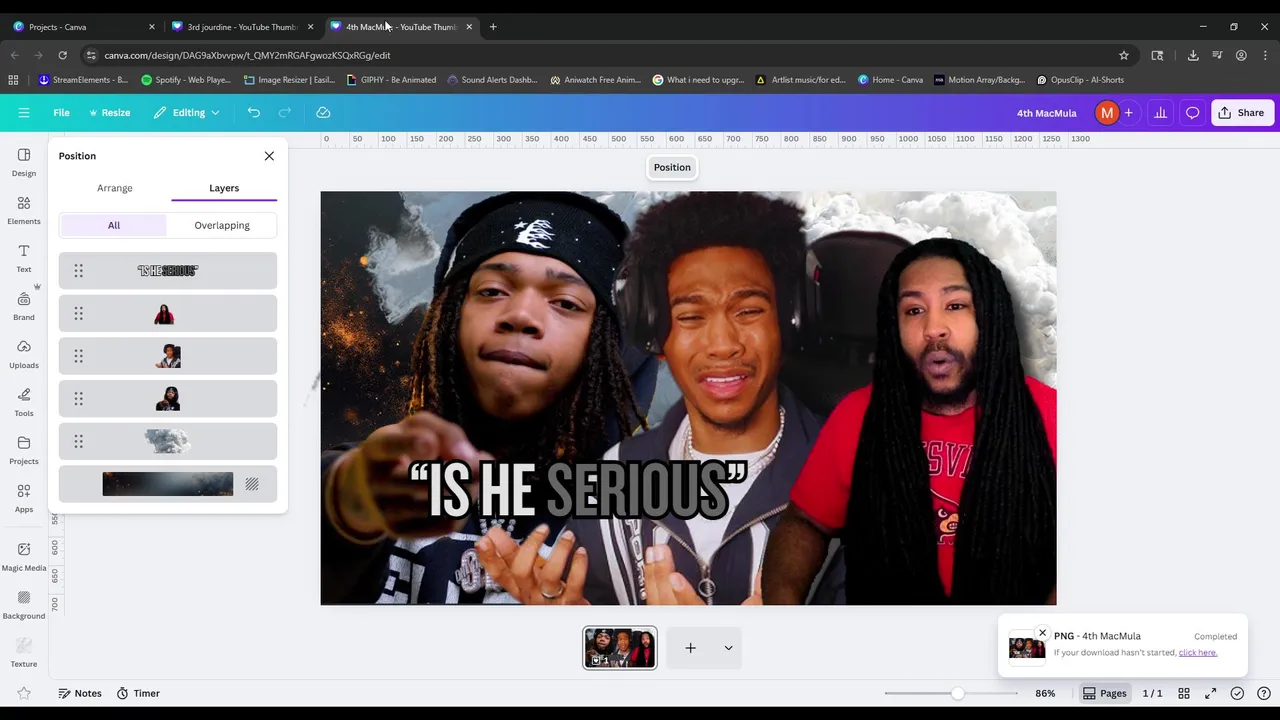Open the comments speech bubble icon
Viewport: 1280px width, 720px height.
tap(1192, 113)
